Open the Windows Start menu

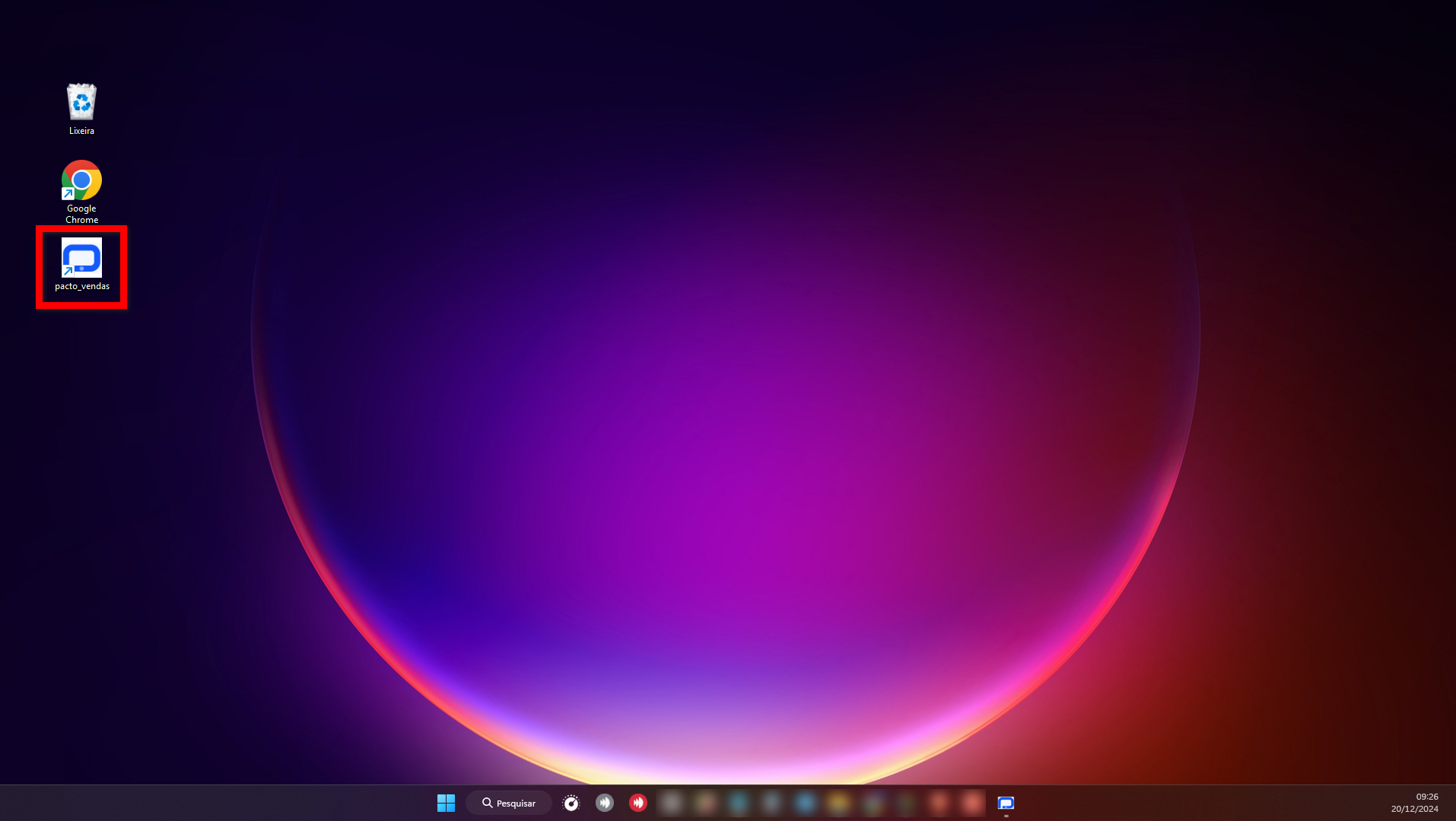click(446, 803)
